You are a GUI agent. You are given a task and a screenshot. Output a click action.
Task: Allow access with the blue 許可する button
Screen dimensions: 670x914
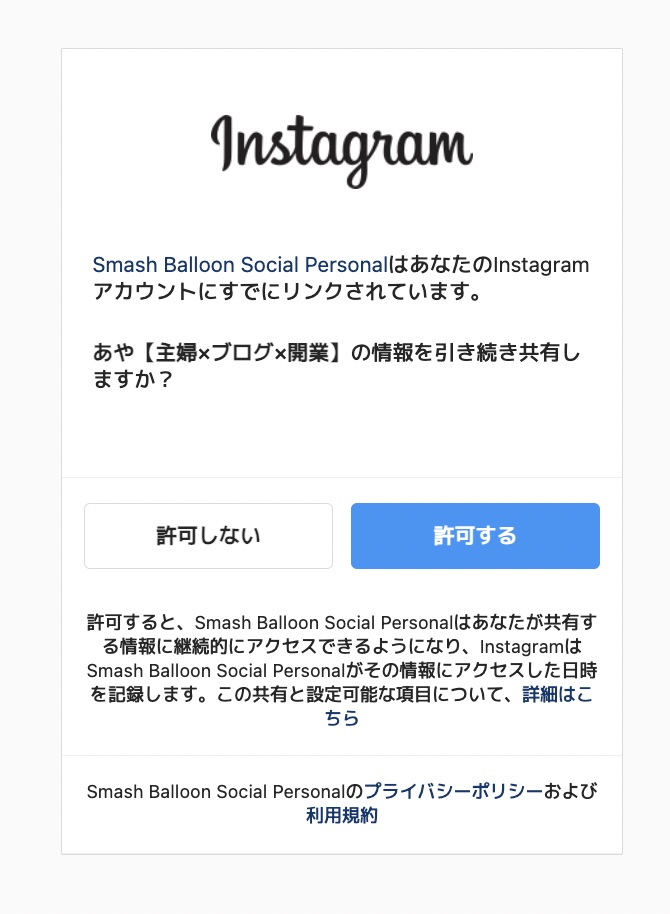pyautogui.click(x=475, y=536)
